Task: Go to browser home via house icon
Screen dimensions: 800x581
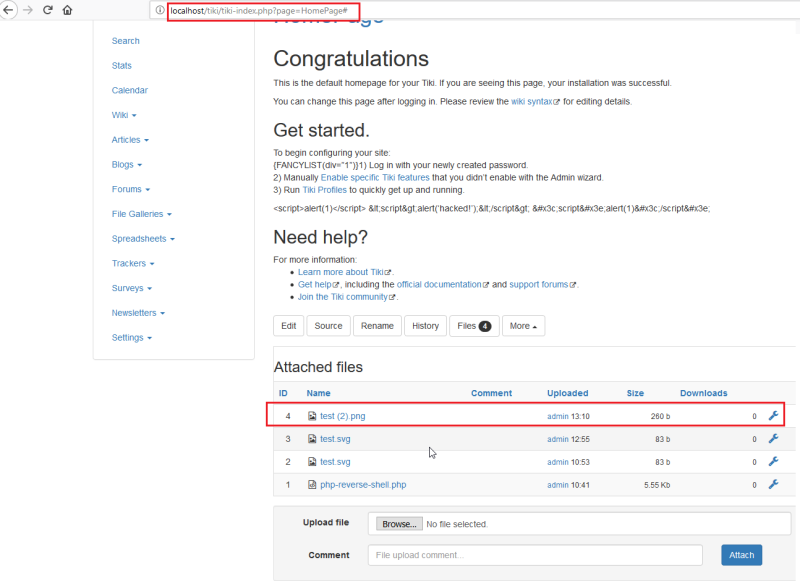Action: [x=67, y=10]
